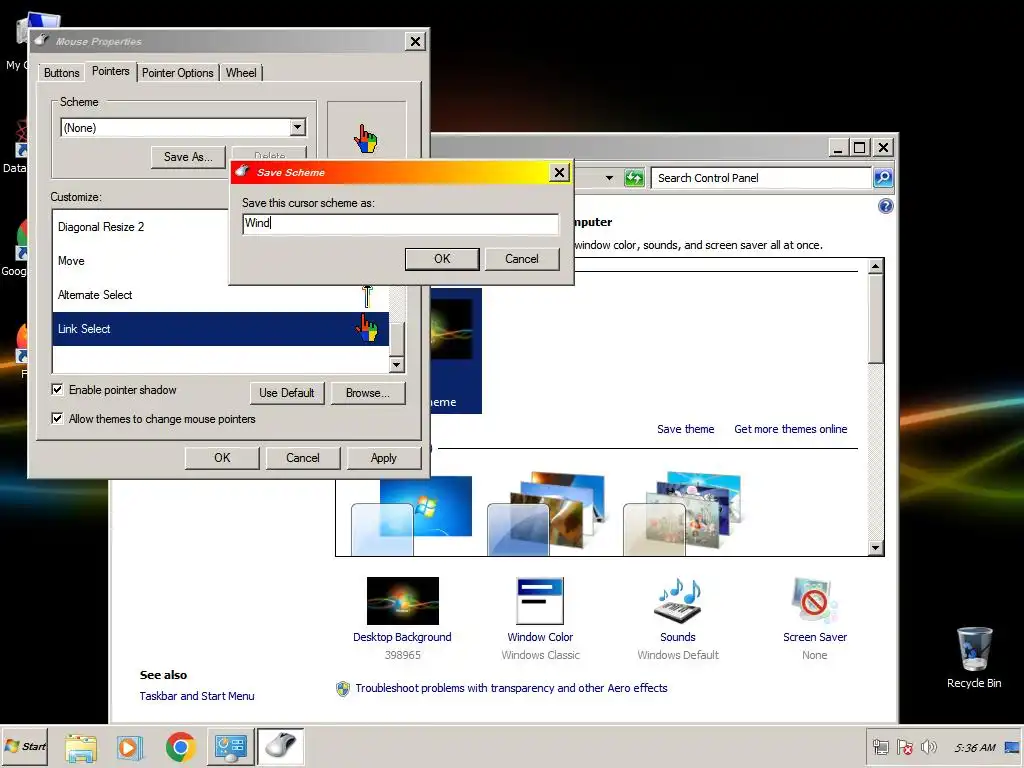Image resolution: width=1024 pixels, height=768 pixels.
Task: Select the Characters Aero theme thumbnail
Action: 683,514
